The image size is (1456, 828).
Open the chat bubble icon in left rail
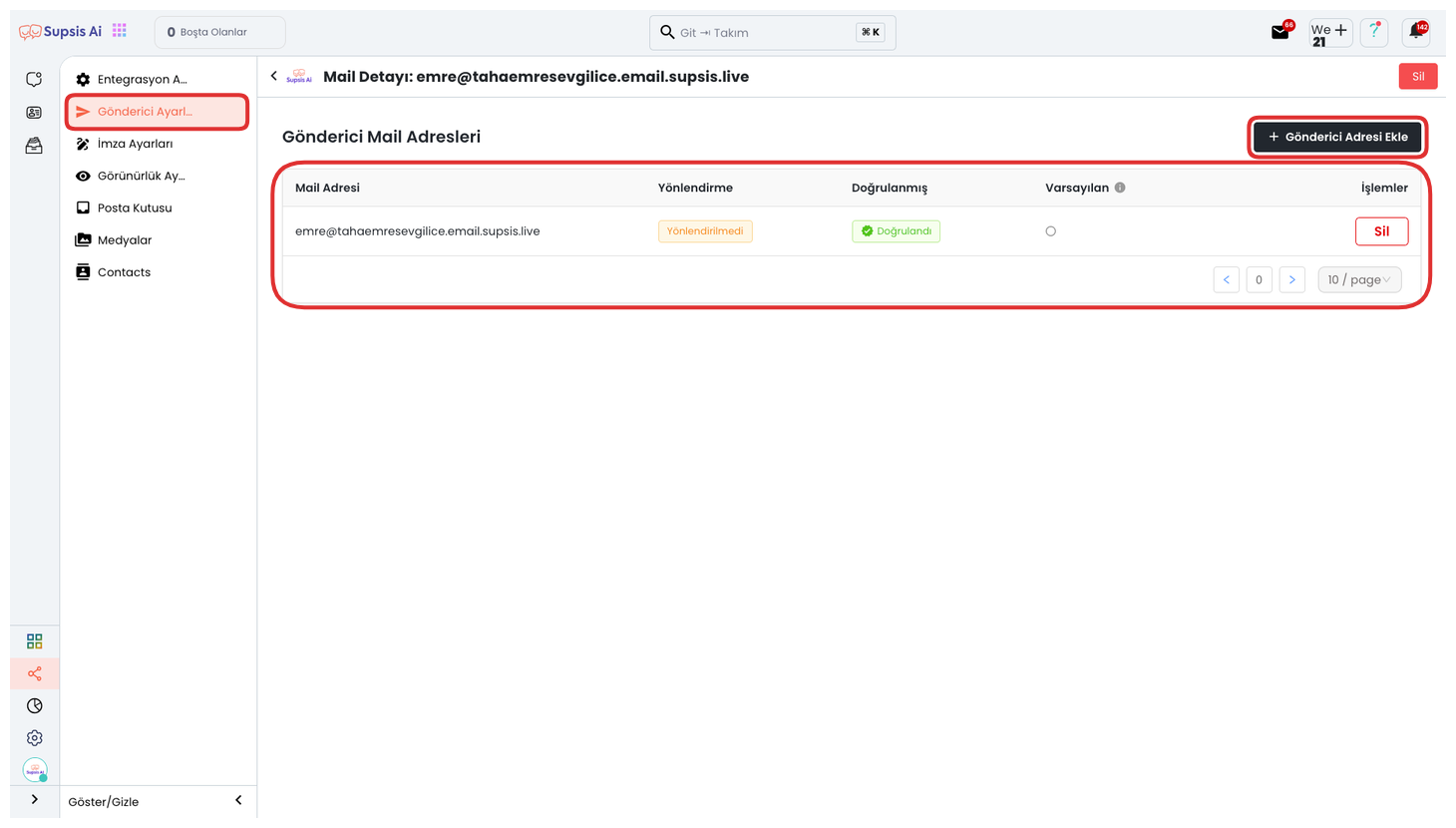34,80
